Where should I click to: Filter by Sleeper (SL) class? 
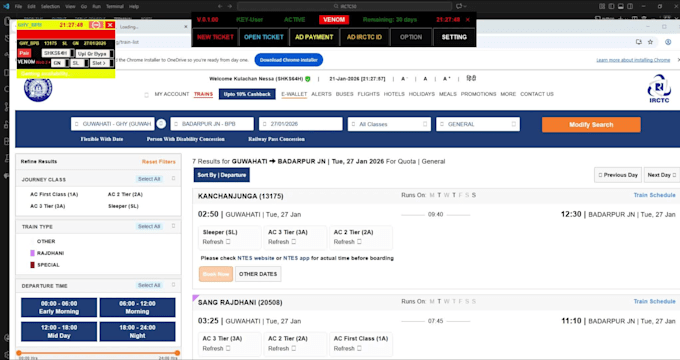coord(123,206)
